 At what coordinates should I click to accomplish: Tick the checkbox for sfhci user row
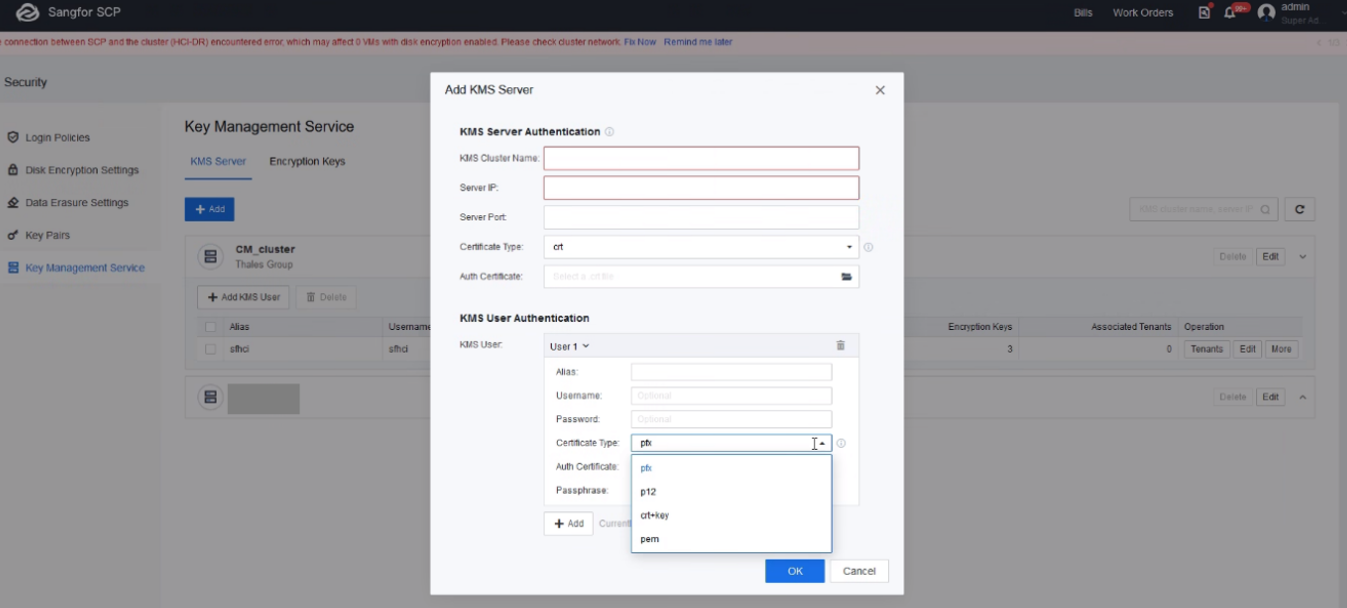click(x=210, y=350)
